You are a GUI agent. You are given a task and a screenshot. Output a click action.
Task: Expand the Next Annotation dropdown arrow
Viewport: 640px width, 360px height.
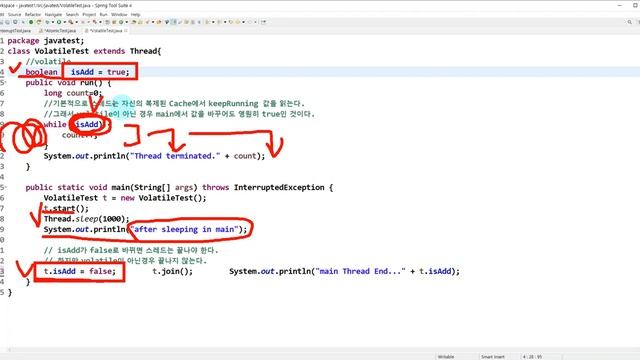(x=213, y=22)
